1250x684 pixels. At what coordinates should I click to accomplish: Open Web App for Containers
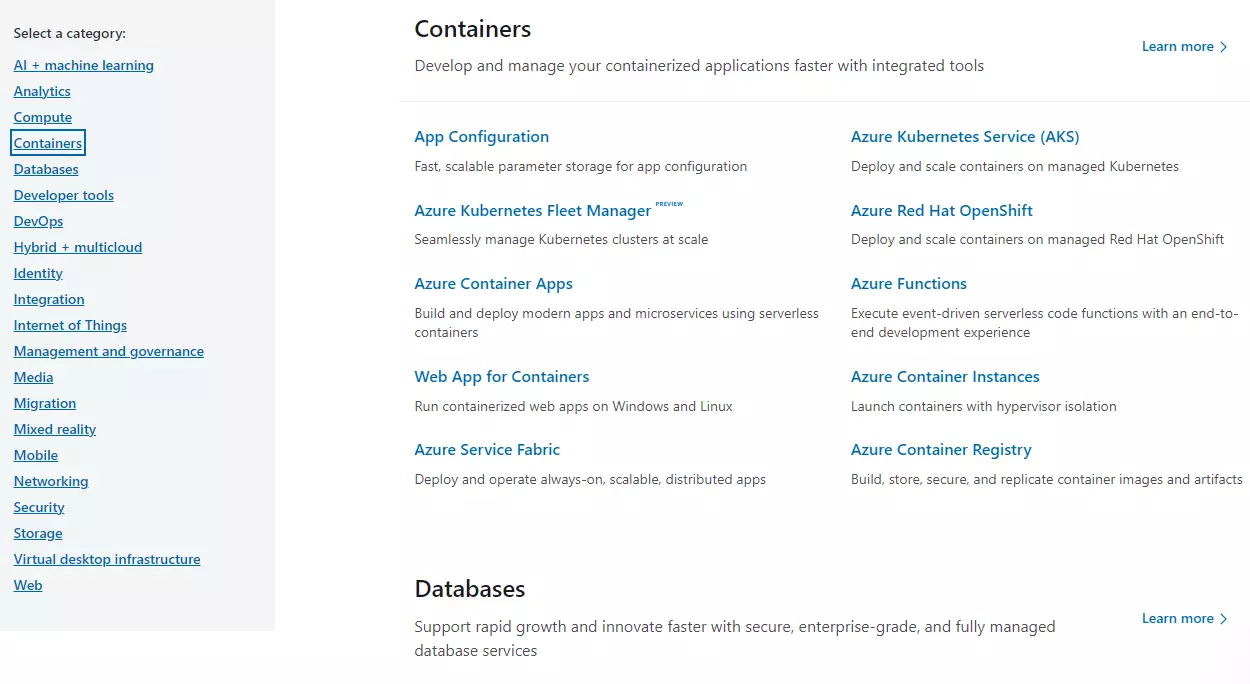coord(501,376)
